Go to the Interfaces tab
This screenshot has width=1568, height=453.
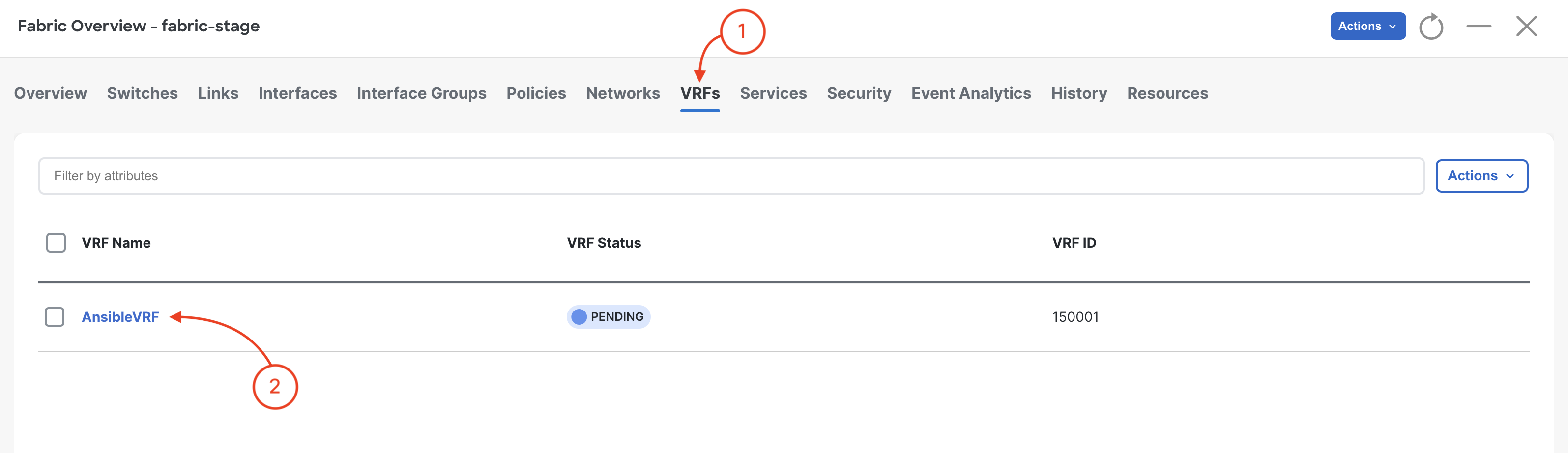click(297, 93)
